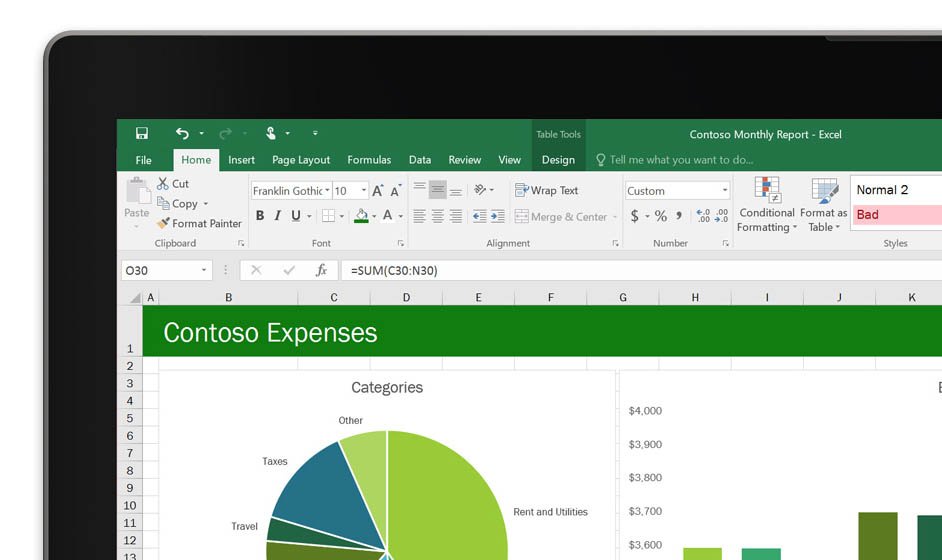Viewport: 942px width, 560px height.
Task: Toggle Underline formatting
Action: pyautogui.click(x=296, y=216)
